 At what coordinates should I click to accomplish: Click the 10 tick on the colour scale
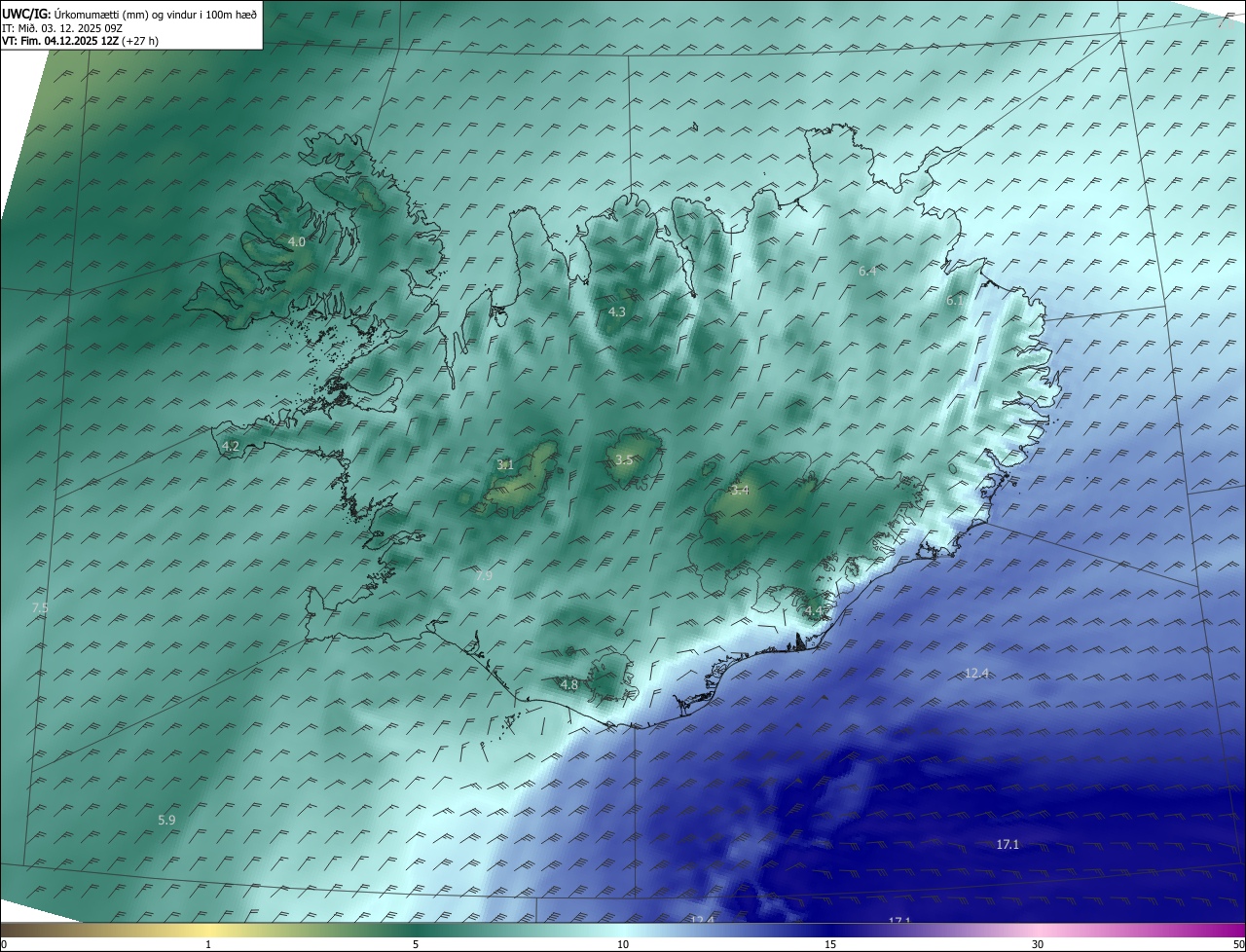click(x=623, y=944)
